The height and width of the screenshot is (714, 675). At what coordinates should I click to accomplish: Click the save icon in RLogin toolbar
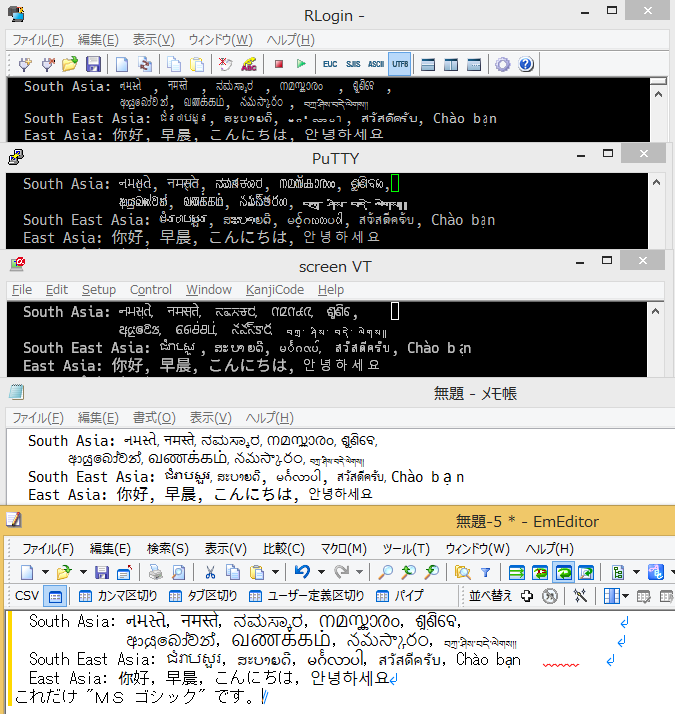point(93,64)
